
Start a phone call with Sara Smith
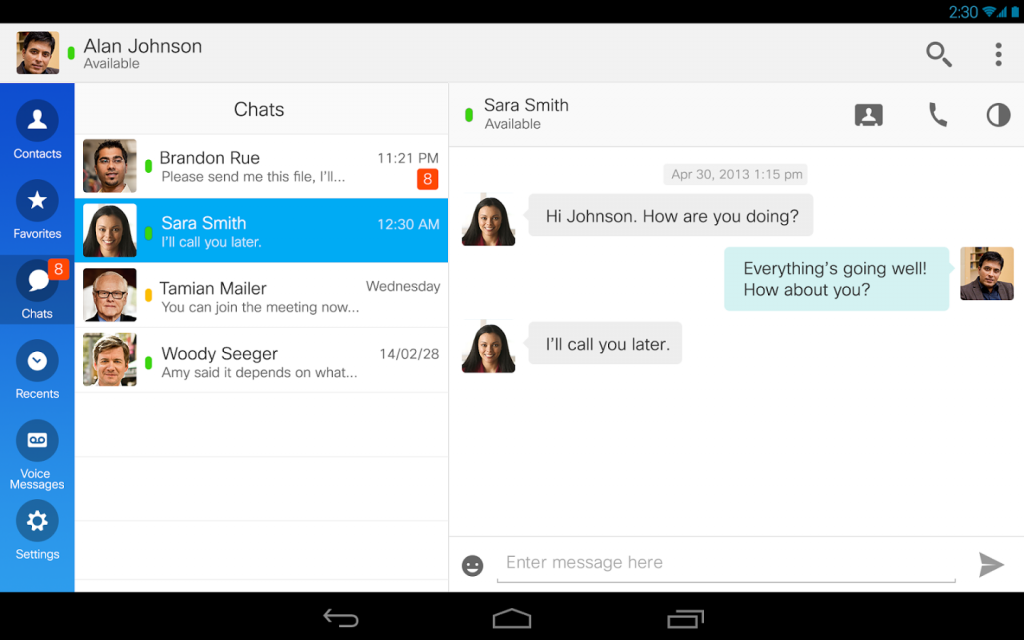pyautogui.click(x=938, y=115)
